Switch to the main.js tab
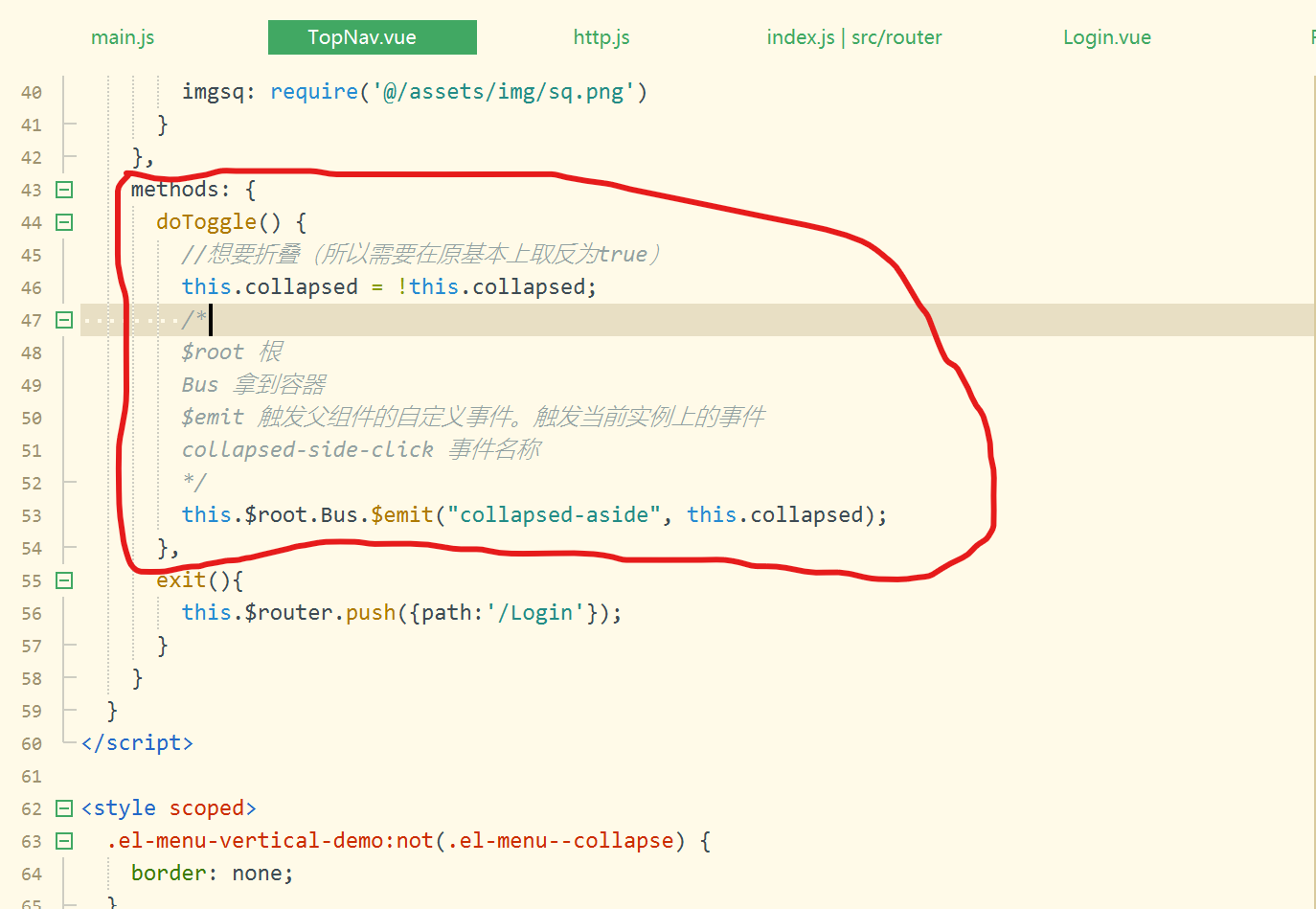 [x=123, y=37]
